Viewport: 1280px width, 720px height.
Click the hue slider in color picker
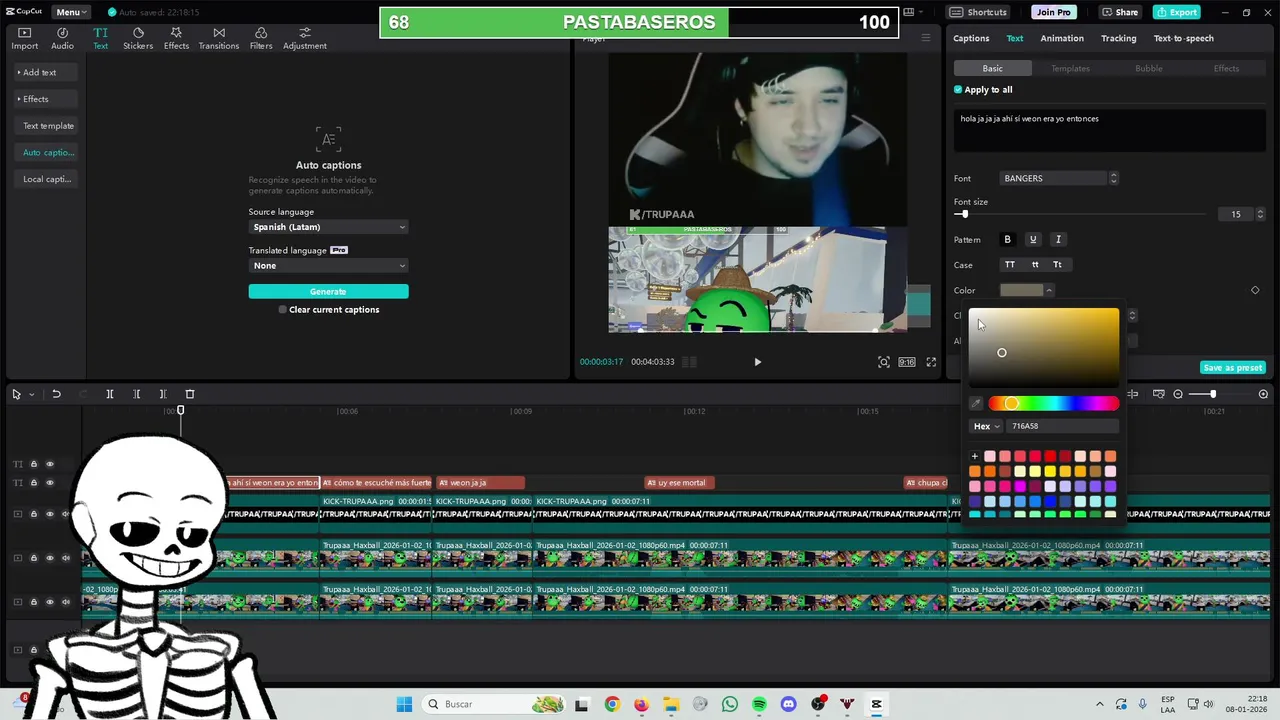1053,403
